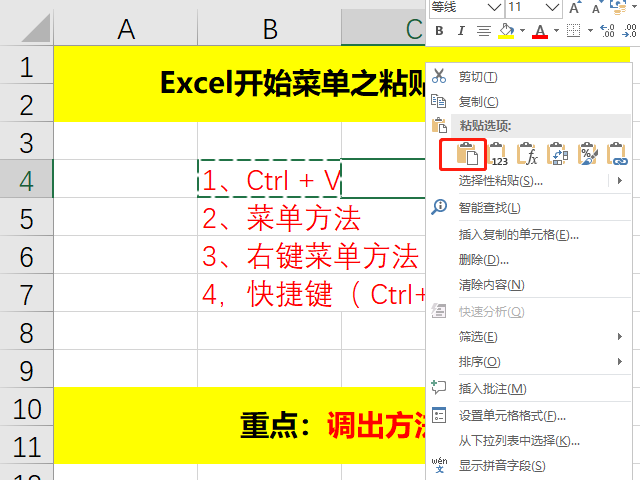Click the Excel开始菜单之粘贴 title cell
The image size is (640, 480).
240,84
